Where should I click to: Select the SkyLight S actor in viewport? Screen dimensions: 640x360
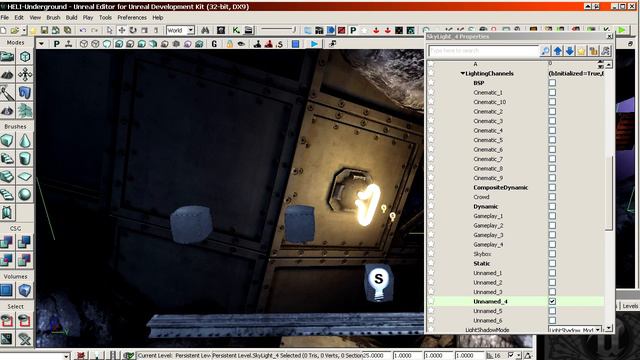coord(378,283)
